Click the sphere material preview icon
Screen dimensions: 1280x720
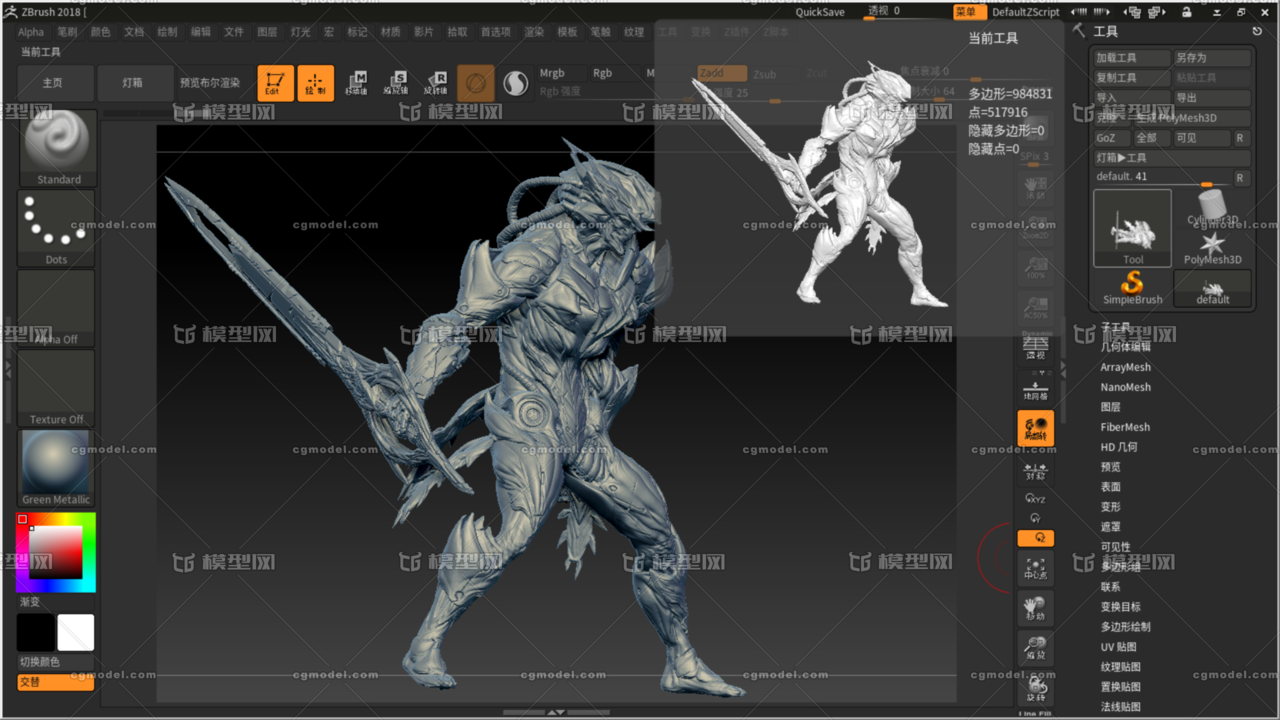click(x=515, y=83)
